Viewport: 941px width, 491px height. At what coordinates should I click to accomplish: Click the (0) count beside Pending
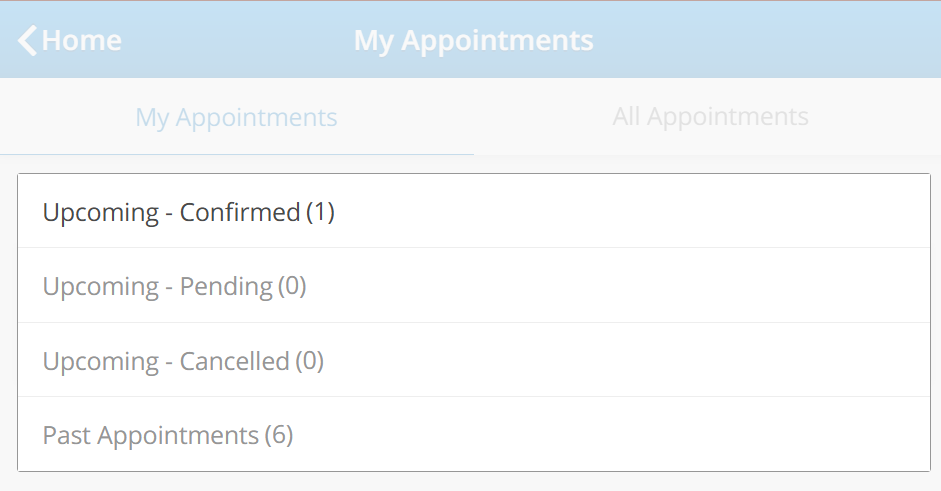tap(292, 287)
